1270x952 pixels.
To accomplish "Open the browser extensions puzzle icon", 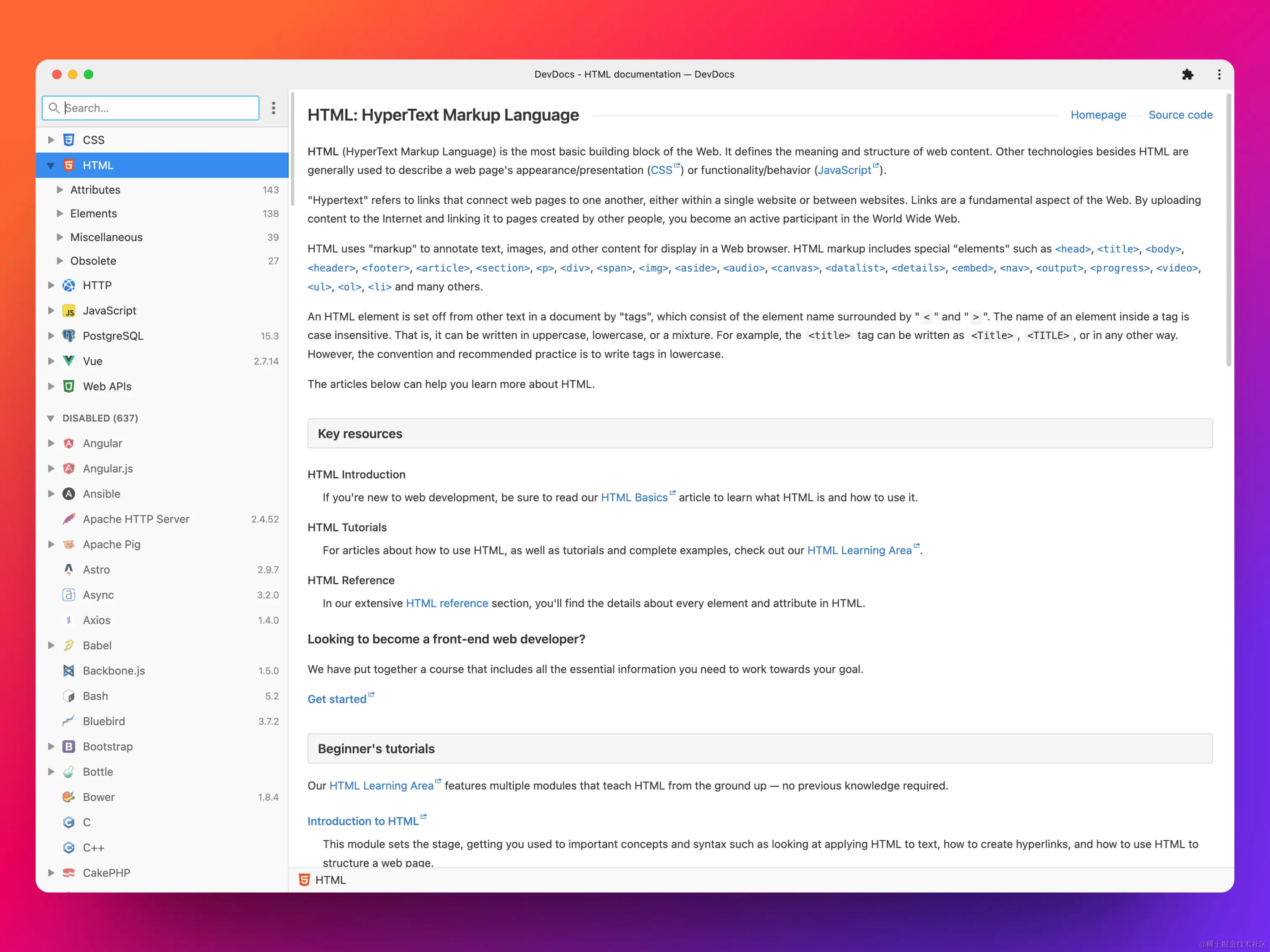I will (1188, 74).
